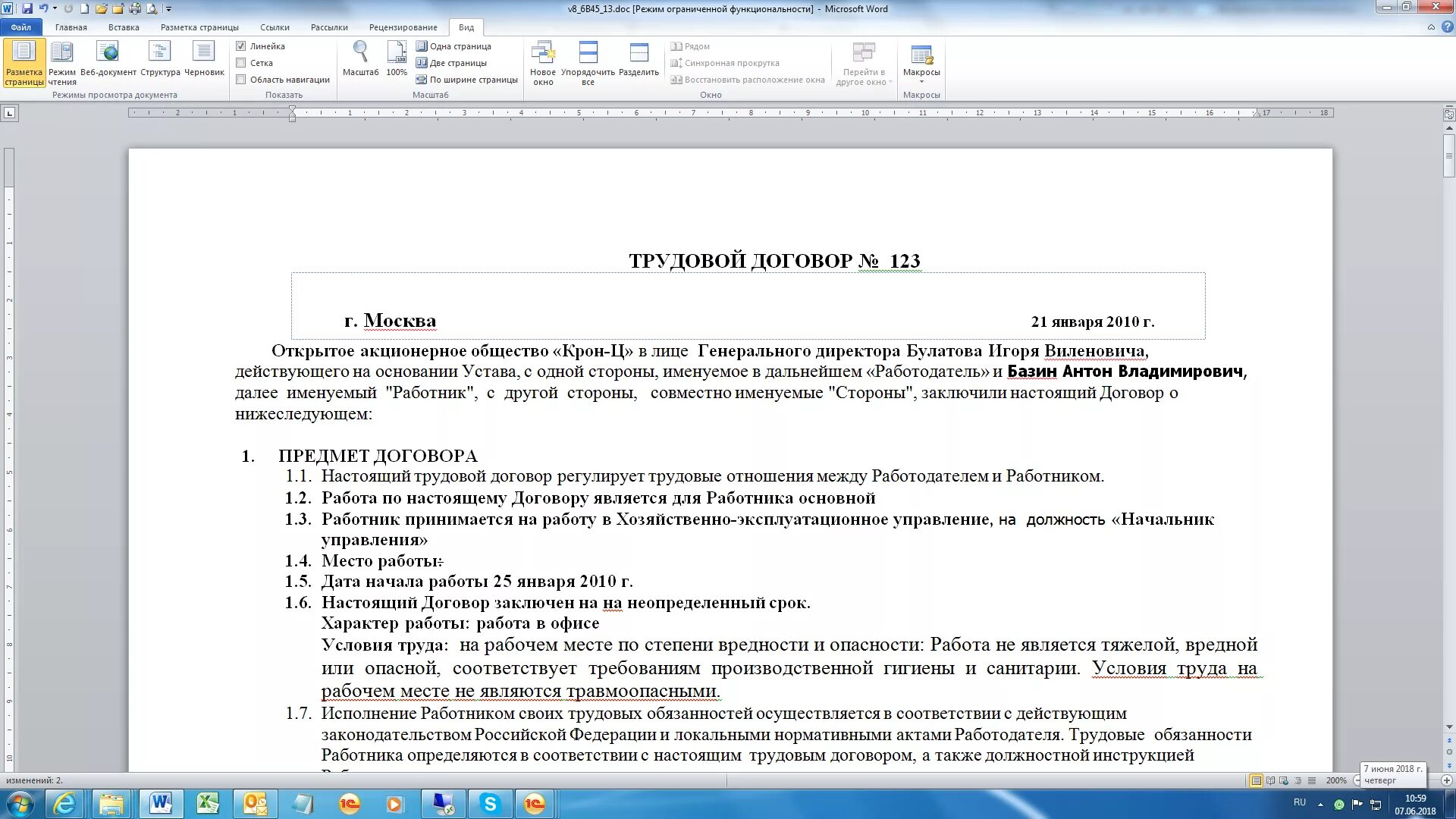Choose Одна страница zoom option

click(x=453, y=46)
